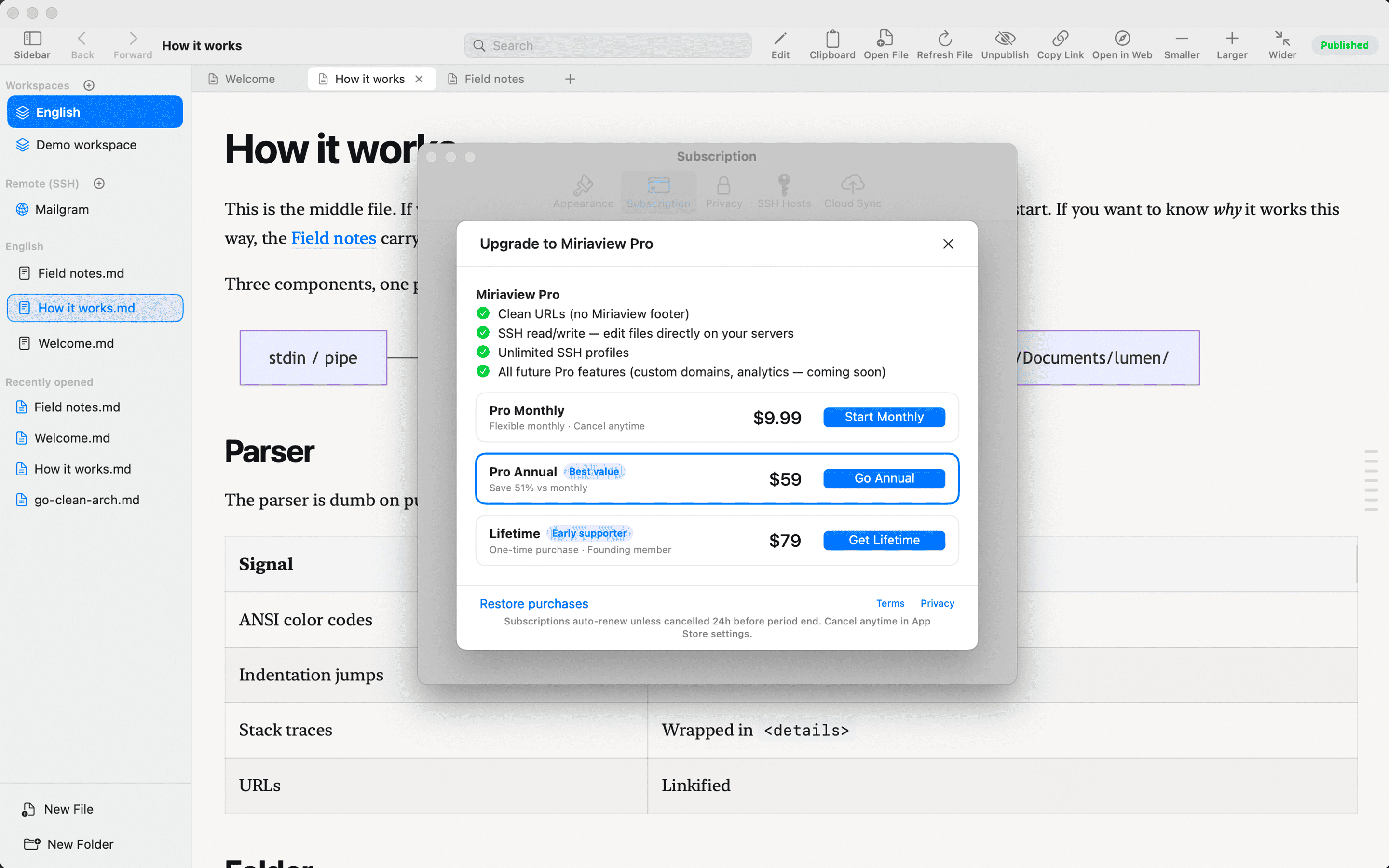Switch to the Field notes tab

tap(486, 79)
